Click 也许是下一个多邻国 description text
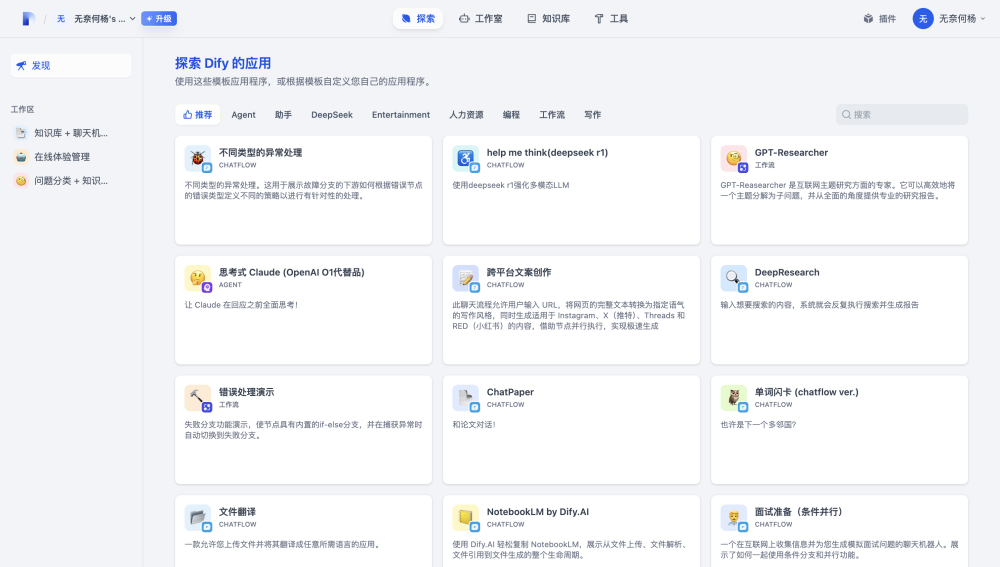 758,425
